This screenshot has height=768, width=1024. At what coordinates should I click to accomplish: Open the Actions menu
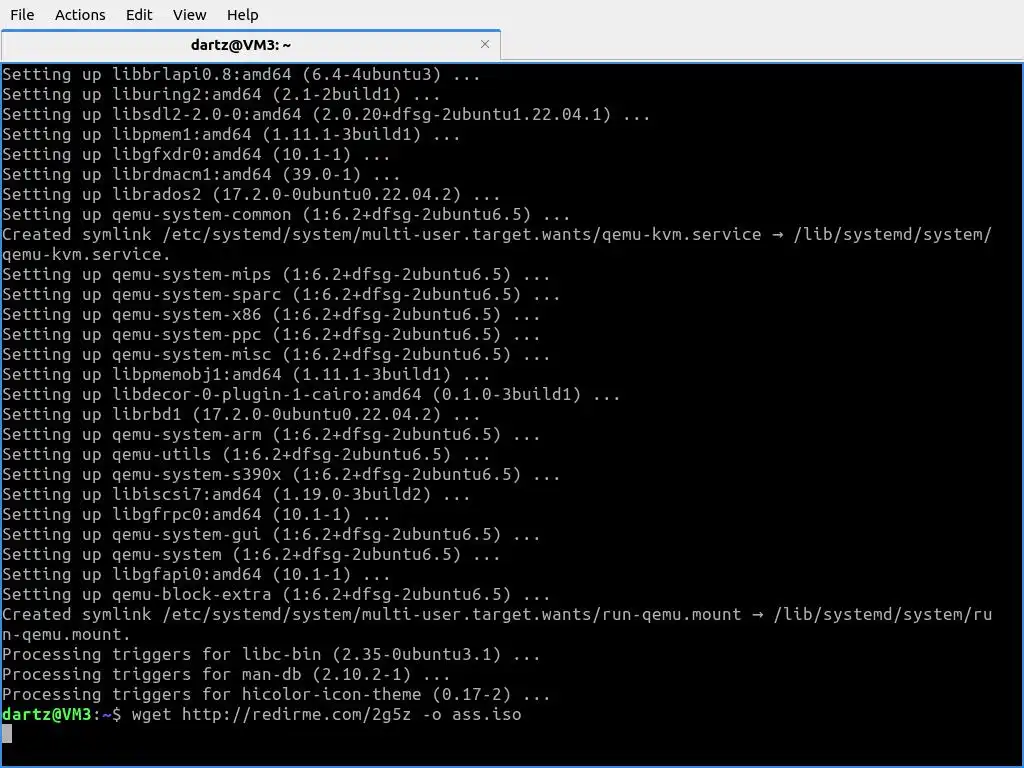80,14
